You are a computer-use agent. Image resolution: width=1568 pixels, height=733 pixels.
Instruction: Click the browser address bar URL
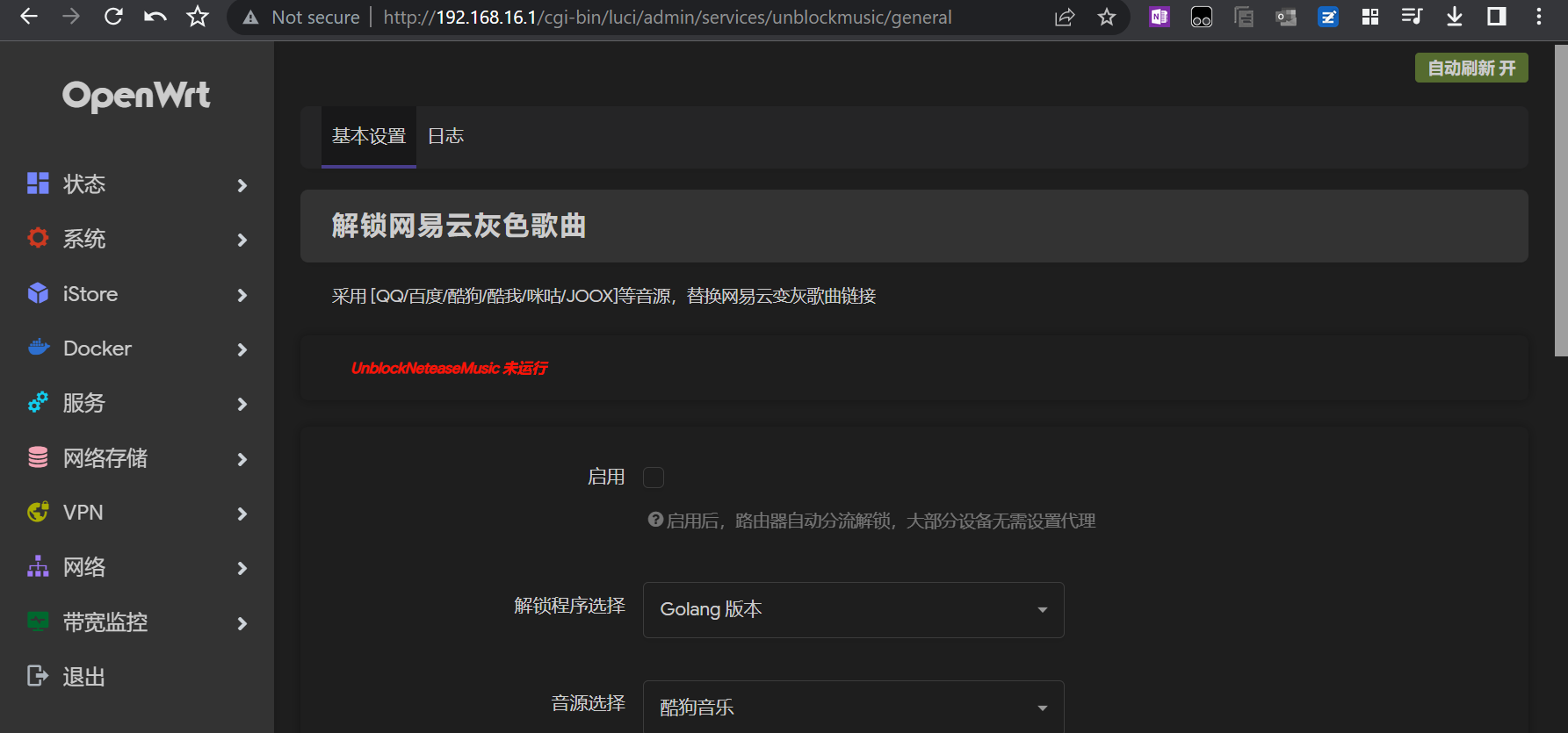[668, 18]
